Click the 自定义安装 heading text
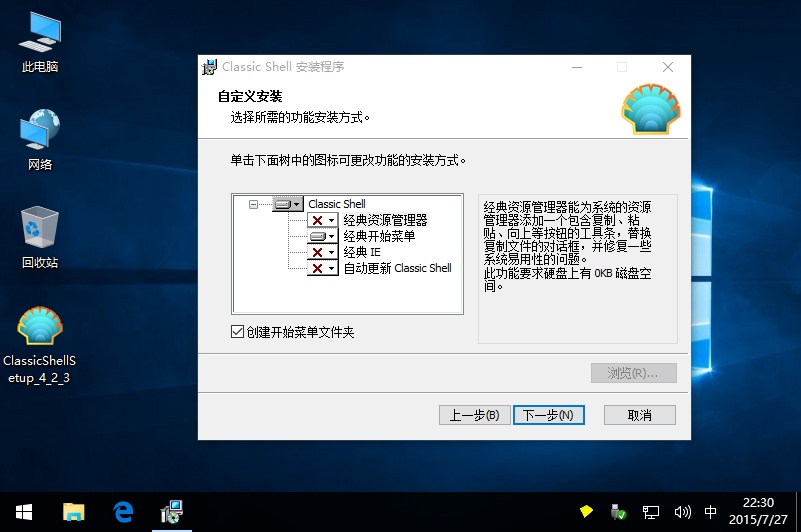This screenshot has width=801, height=532. click(x=250, y=97)
